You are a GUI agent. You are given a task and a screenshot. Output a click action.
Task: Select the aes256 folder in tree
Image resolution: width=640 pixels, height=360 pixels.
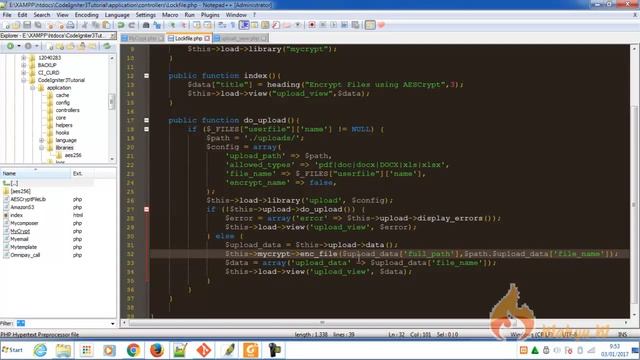73,155
